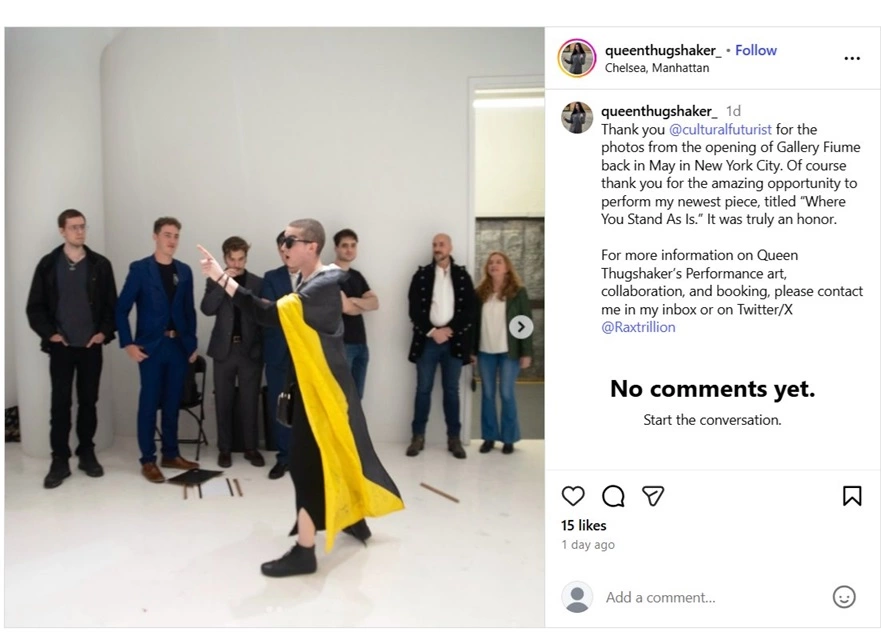
Task: Share post with paper plane icon
Action: click(653, 496)
